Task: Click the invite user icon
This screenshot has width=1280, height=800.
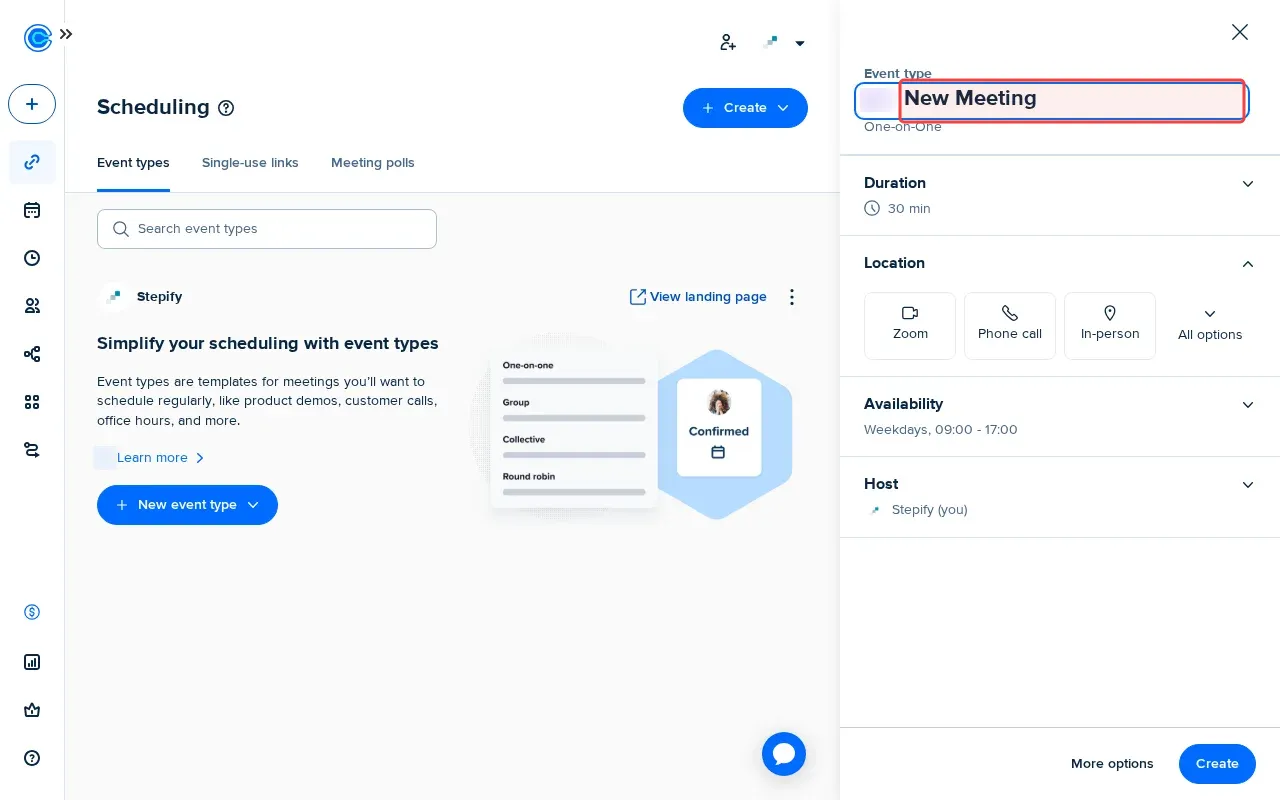Action: 728,43
